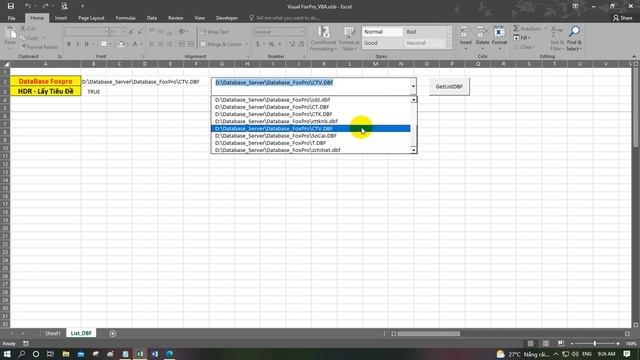Click the Insert cells icon
Viewport: 640px width, 360px height.
(465, 32)
